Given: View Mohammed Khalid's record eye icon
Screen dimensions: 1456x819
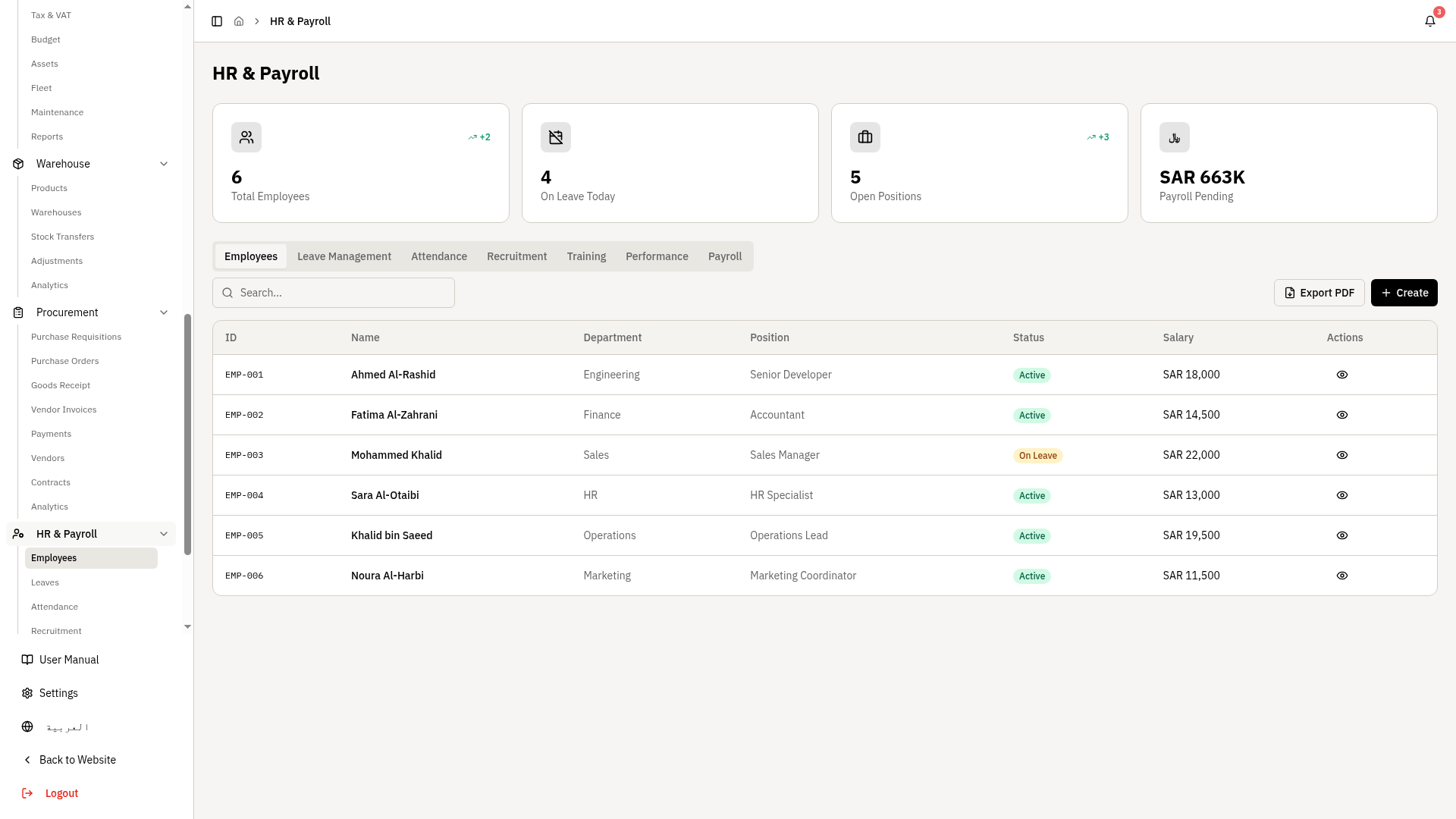Looking at the screenshot, I should coord(1342,455).
